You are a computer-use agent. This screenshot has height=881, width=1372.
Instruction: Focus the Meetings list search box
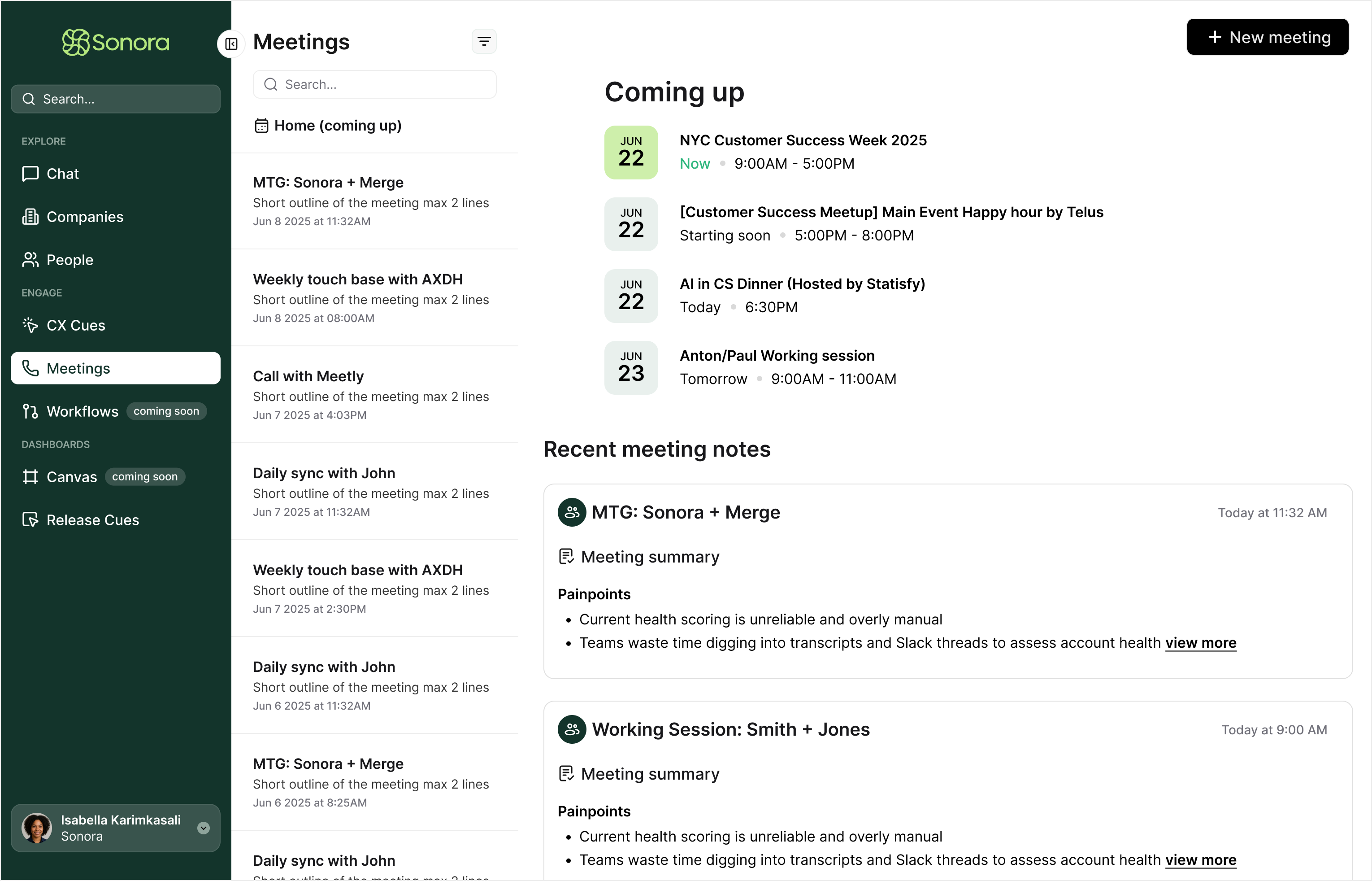point(374,85)
